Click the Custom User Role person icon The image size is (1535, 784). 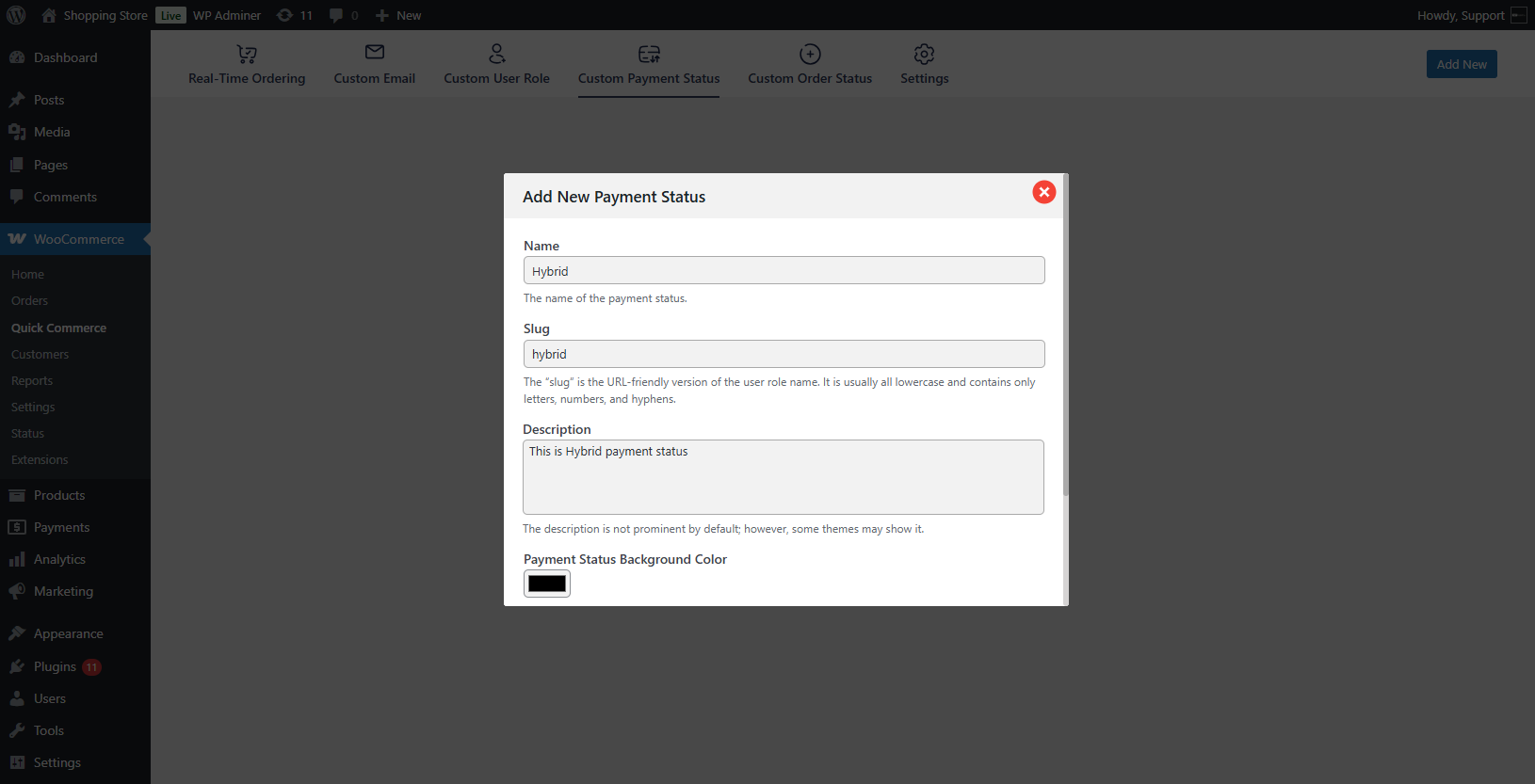pyautogui.click(x=497, y=54)
